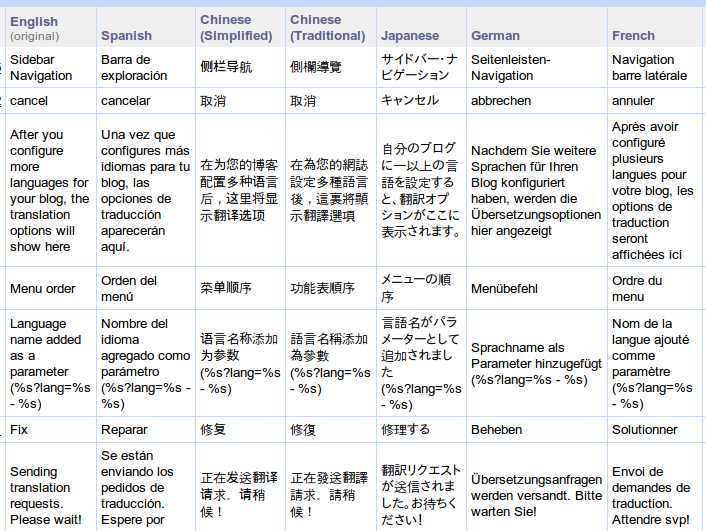Screen dimensions: 706x531
Task: Select the Japanese '翻訳リクエスト' cell
Action: point(421,487)
